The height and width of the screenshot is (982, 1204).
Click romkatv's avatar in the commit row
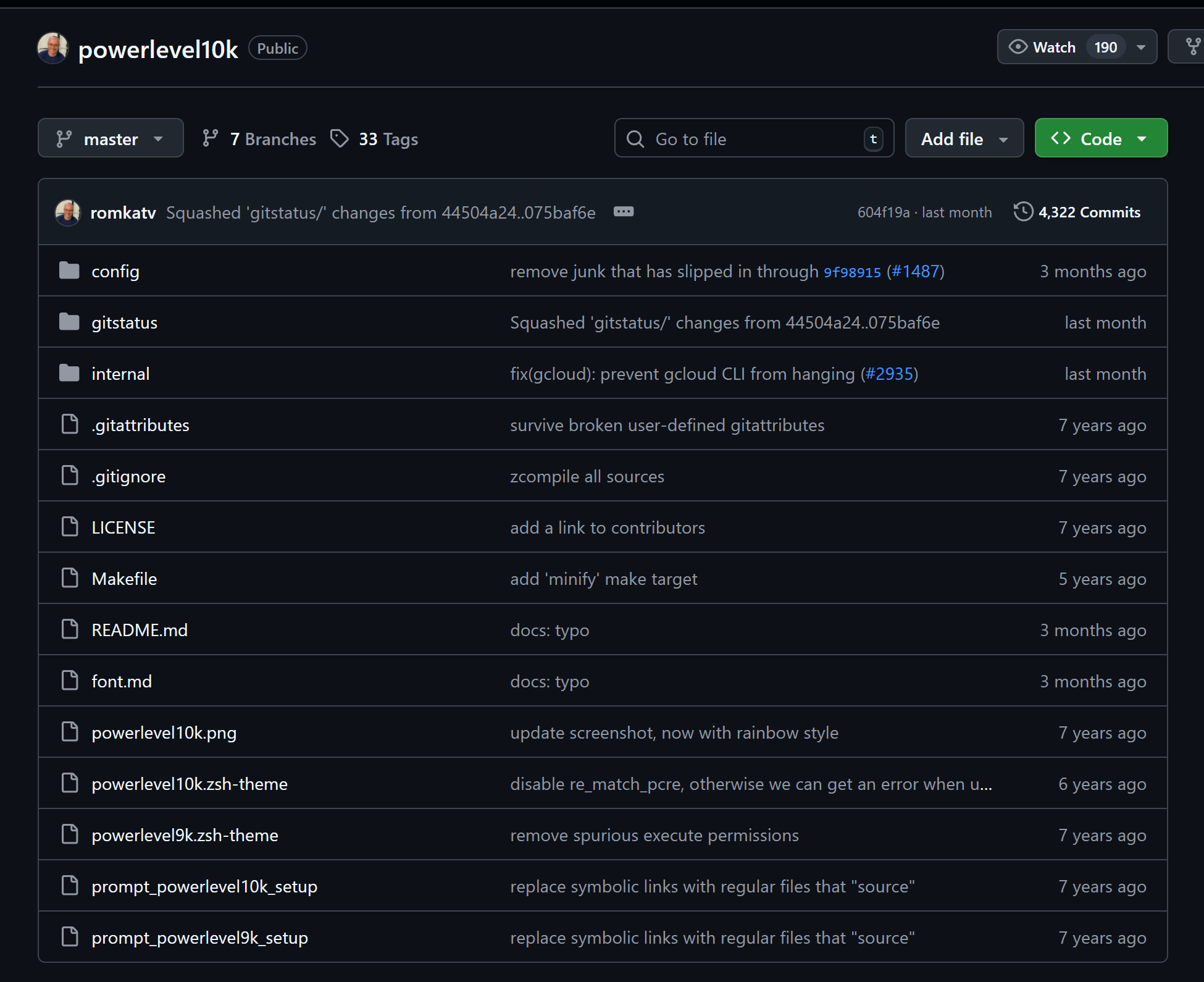(x=68, y=212)
